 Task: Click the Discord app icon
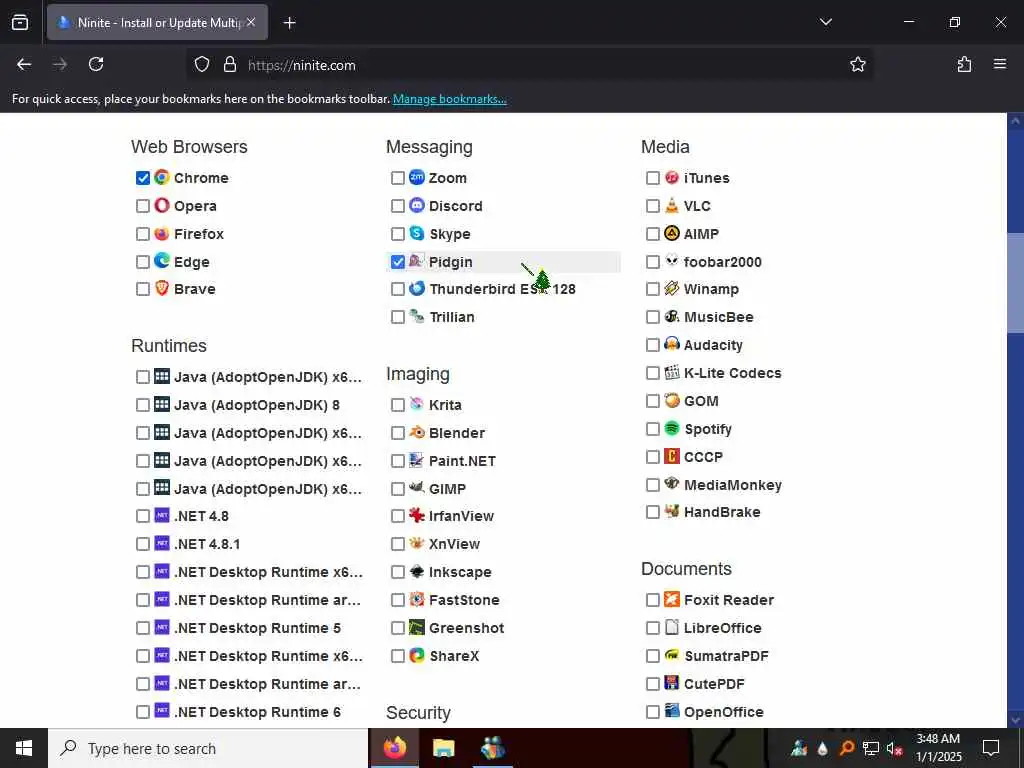[417, 205]
